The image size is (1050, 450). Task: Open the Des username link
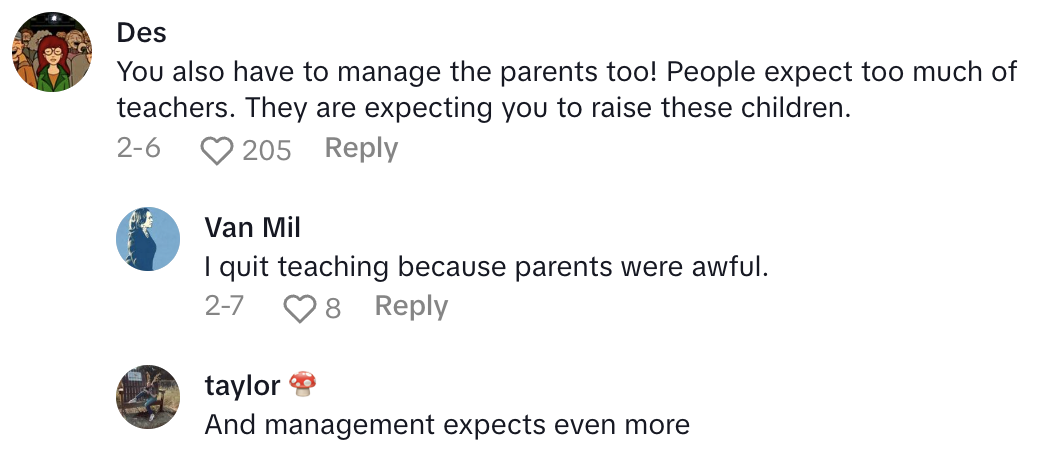(x=141, y=32)
